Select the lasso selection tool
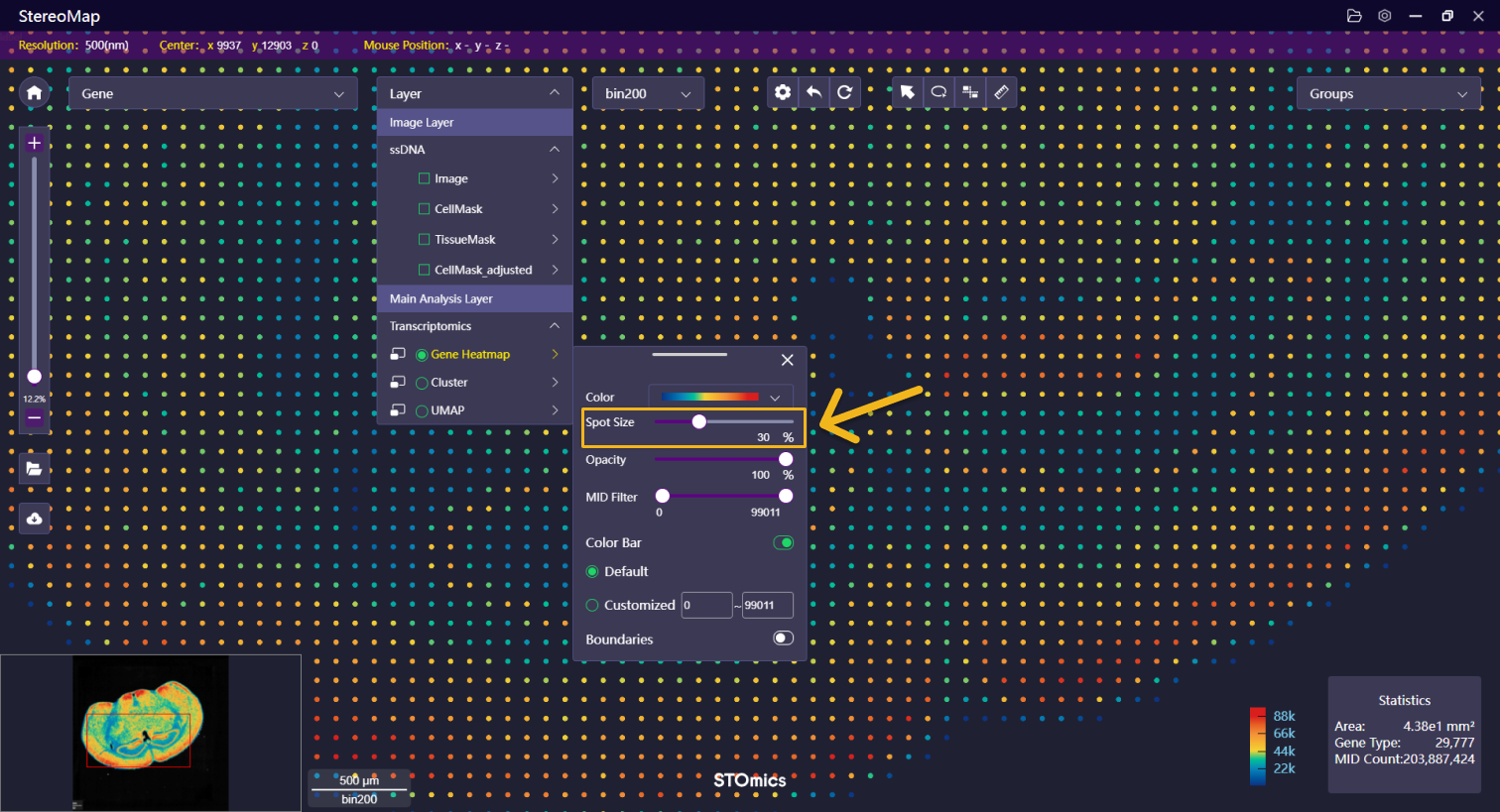1500x812 pixels. tap(938, 92)
